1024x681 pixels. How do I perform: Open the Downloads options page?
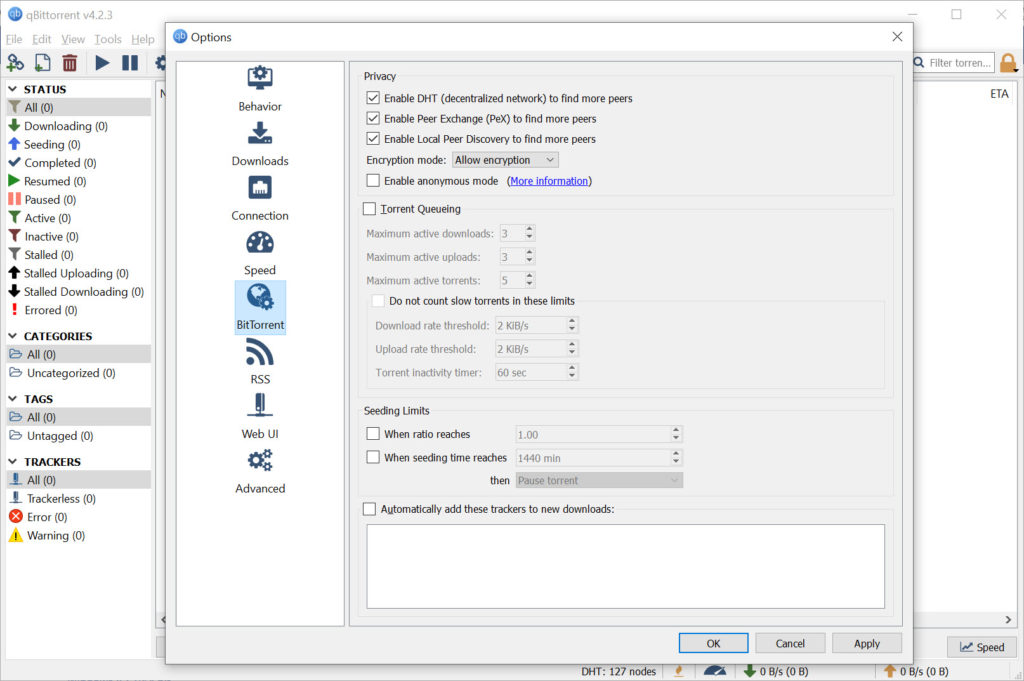(x=260, y=144)
